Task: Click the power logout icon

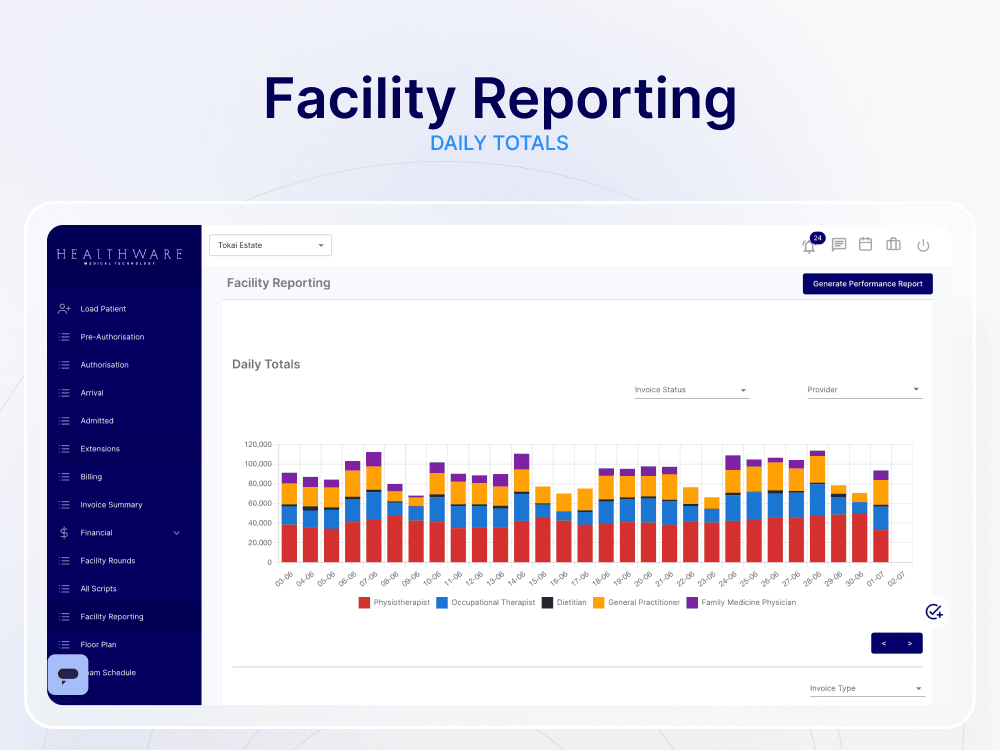Action: pyautogui.click(x=923, y=246)
